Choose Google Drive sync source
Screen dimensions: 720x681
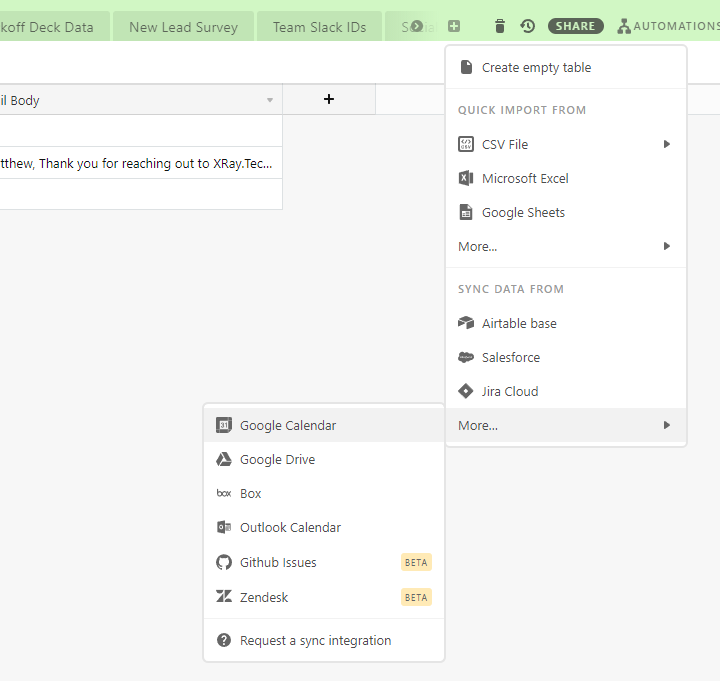324,459
